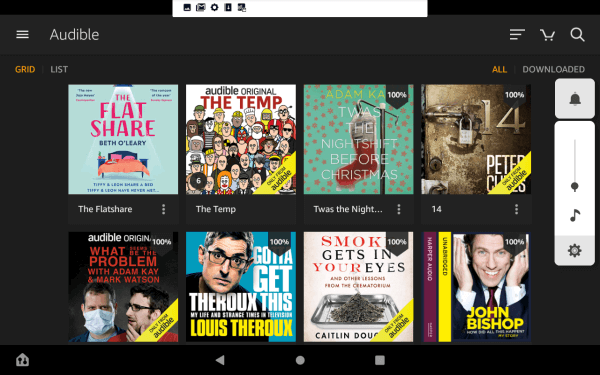Open Twas the Nightshift Before Christmas cover
The height and width of the screenshot is (375, 600).
click(x=359, y=139)
